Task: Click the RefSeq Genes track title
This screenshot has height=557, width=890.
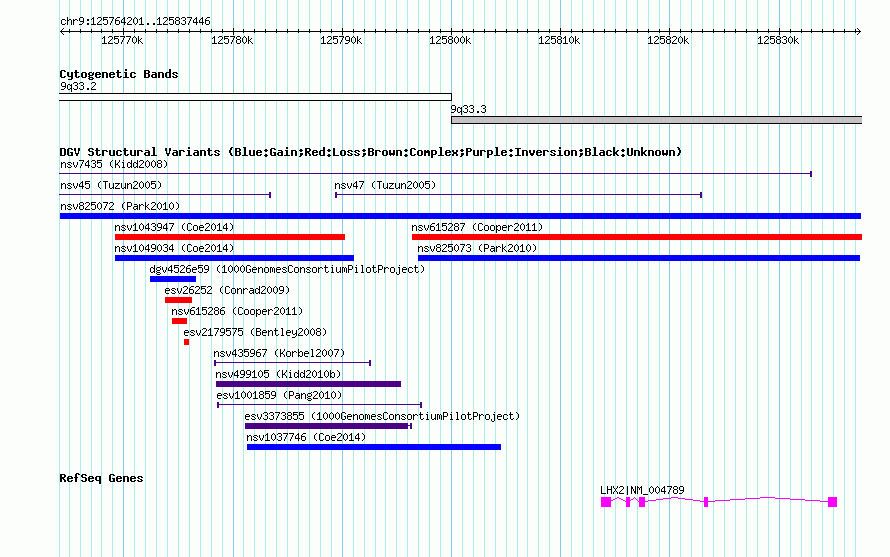Action: pyautogui.click(x=101, y=478)
